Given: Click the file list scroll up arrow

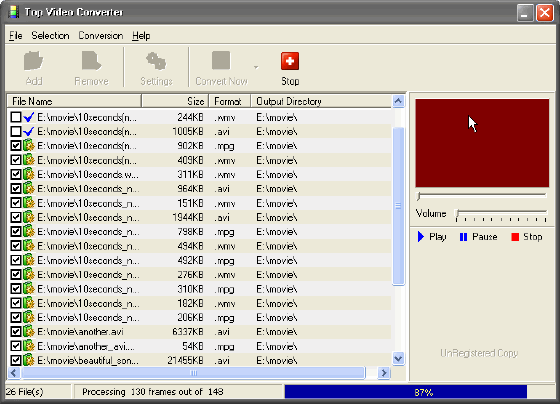Looking at the screenshot, I should 398,101.
